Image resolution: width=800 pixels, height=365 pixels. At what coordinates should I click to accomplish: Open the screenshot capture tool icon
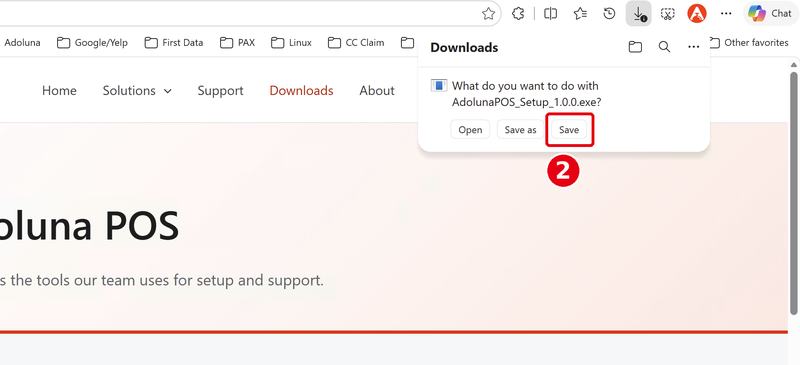[667, 14]
